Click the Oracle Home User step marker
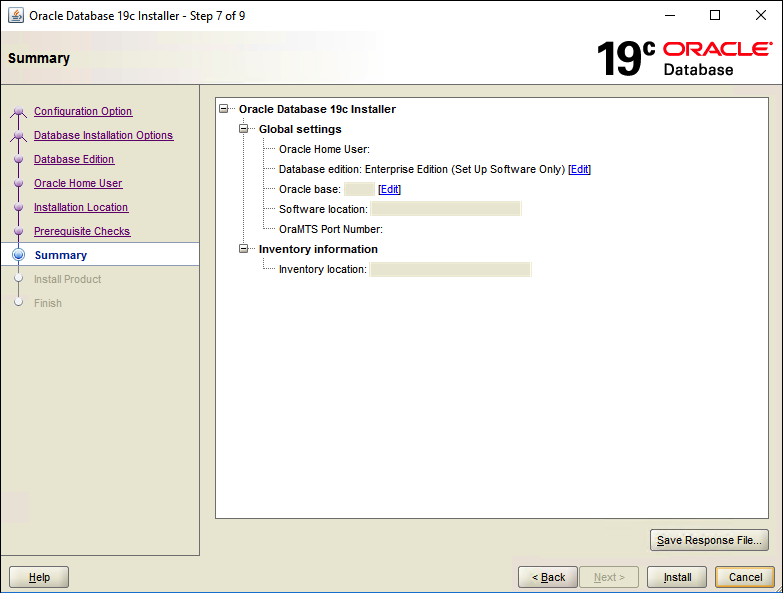 (x=18, y=183)
